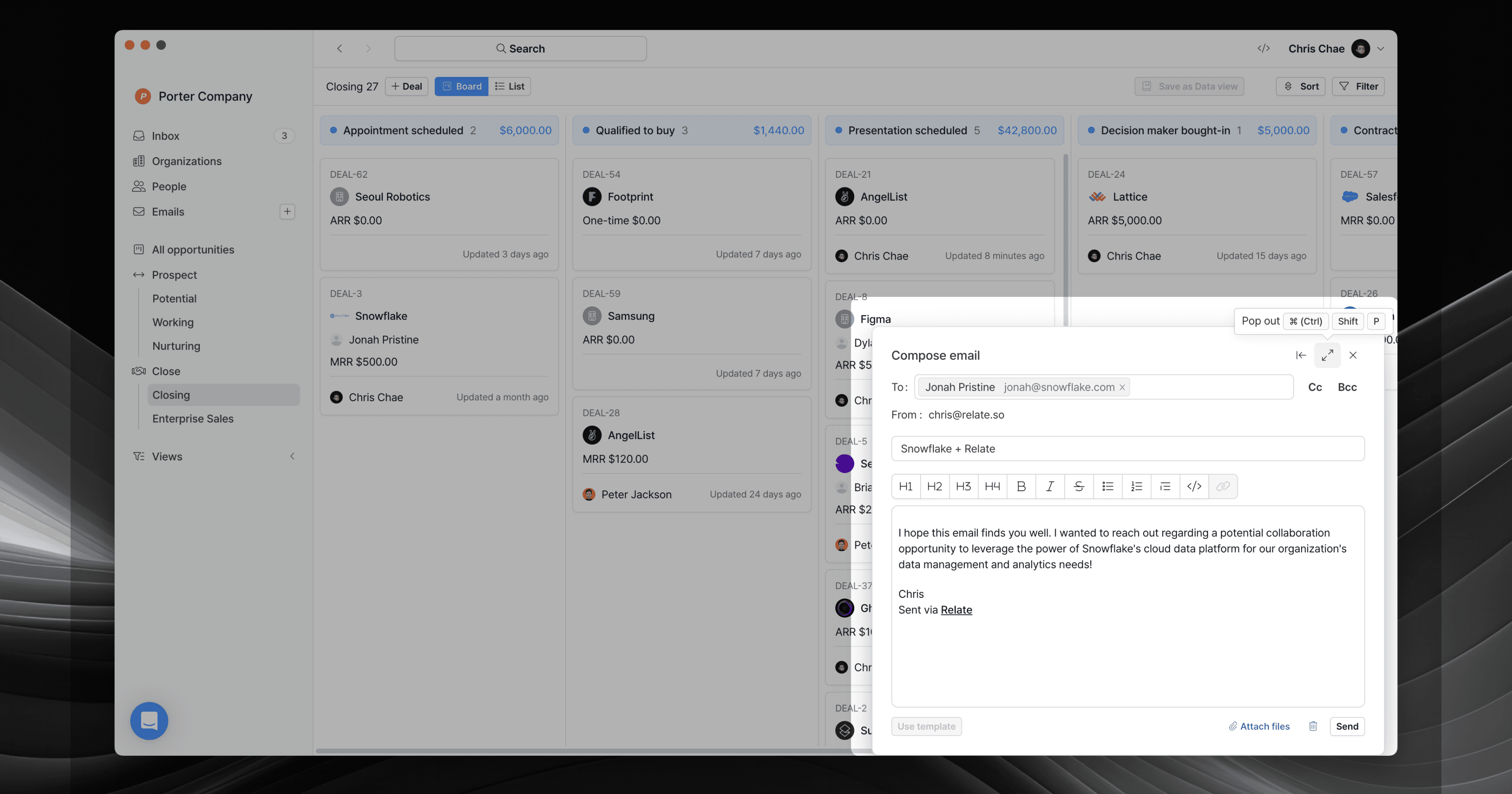Open Organizations in sidebar

tap(186, 161)
